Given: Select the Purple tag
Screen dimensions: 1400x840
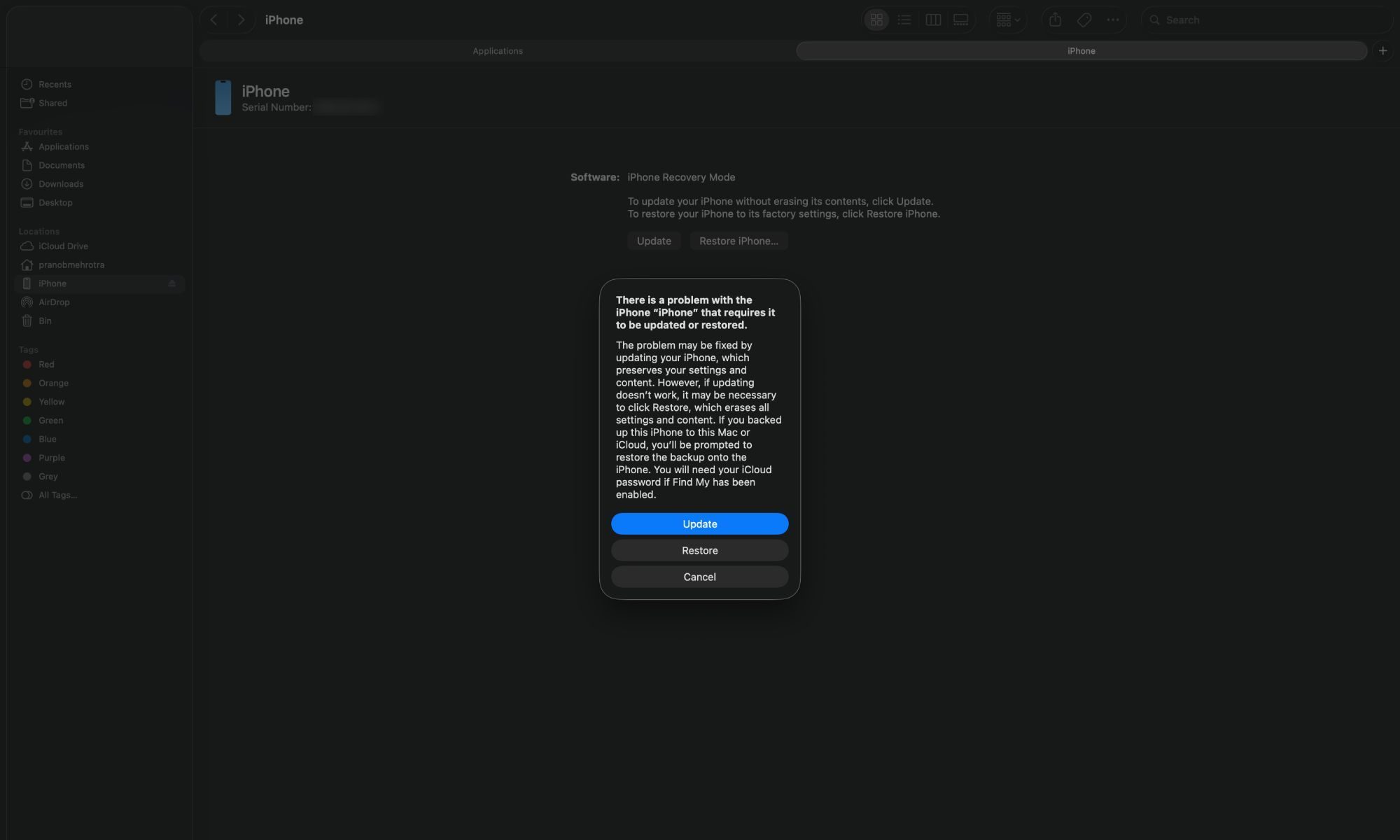Looking at the screenshot, I should pos(99,458).
